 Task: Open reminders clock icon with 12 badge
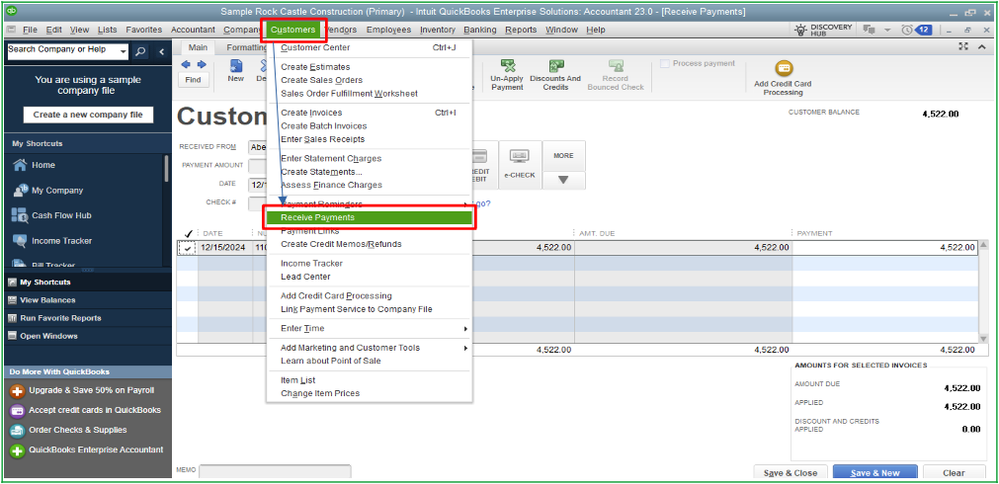coord(917,30)
